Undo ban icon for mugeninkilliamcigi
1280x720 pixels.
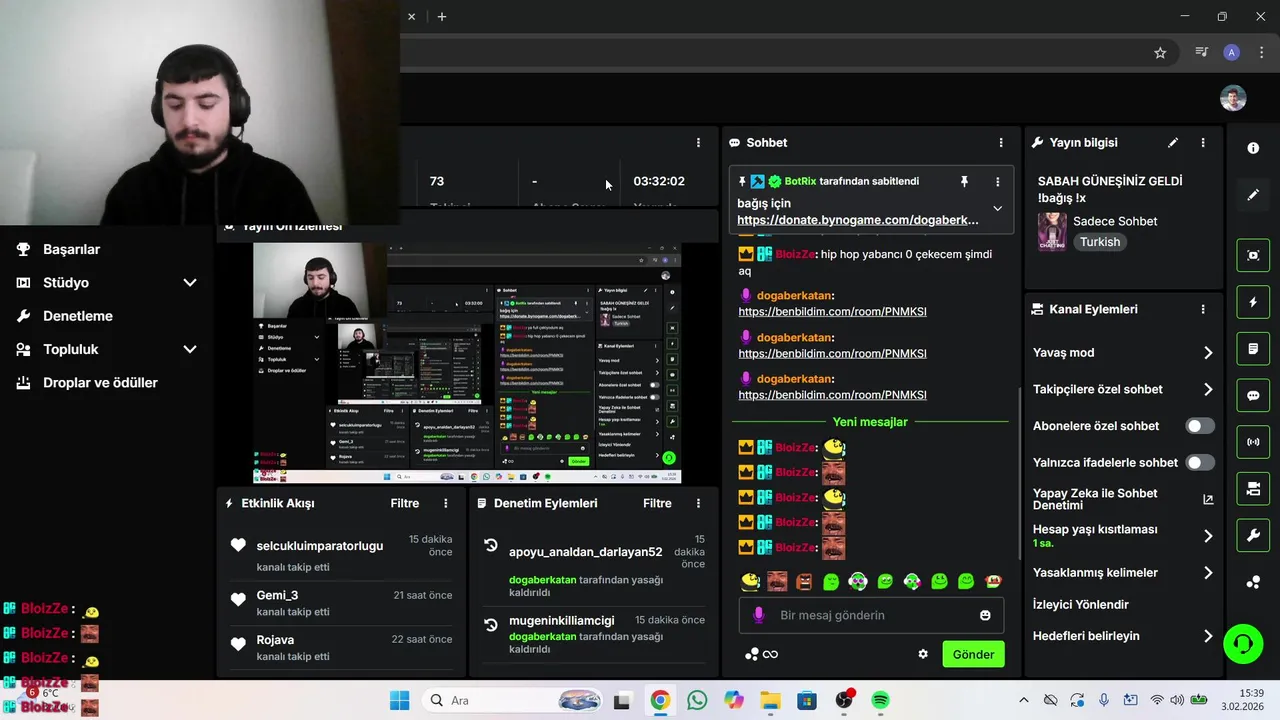coord(491,625)
